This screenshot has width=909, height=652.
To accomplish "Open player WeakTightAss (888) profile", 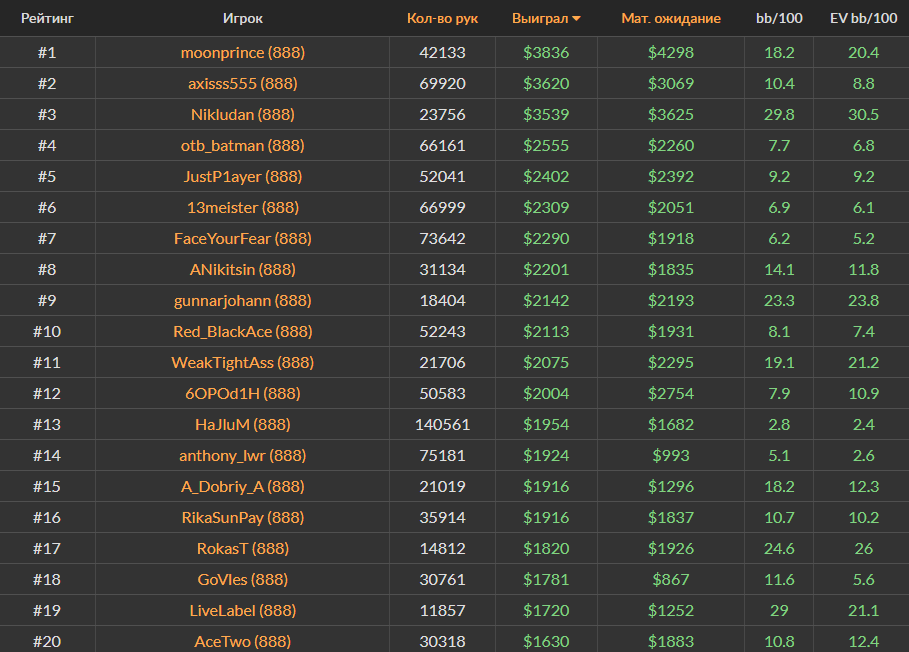I will click(x=243, y=362).
